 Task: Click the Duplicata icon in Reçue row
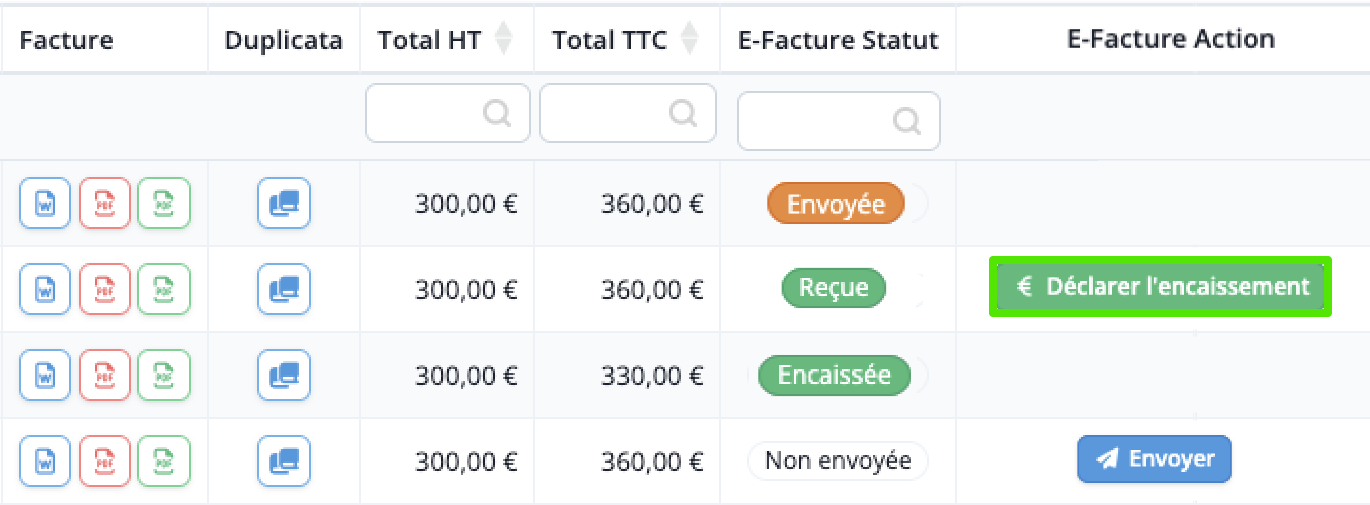pos(284,290)
